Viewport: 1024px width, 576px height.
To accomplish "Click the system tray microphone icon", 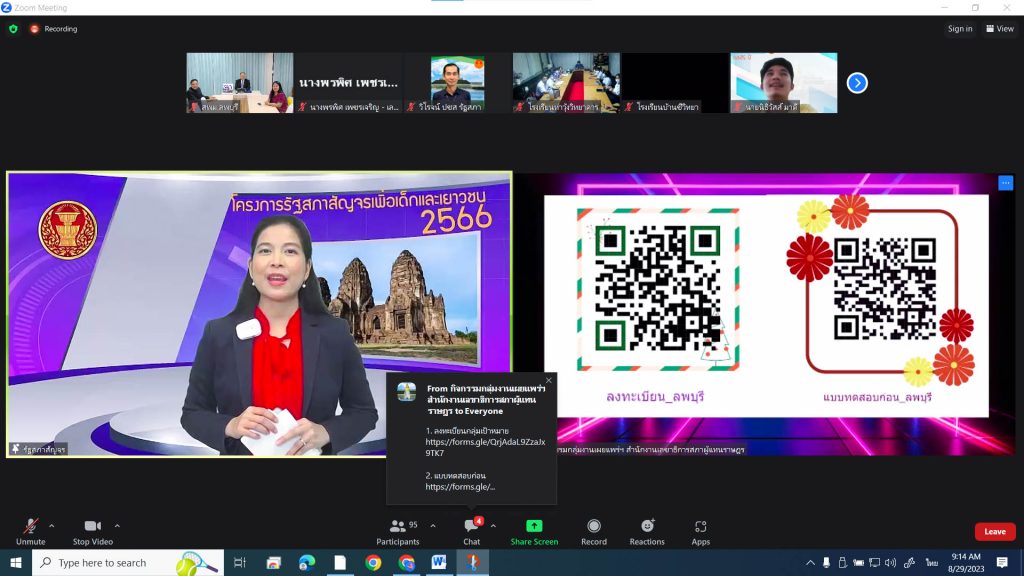I will (827, 563).
